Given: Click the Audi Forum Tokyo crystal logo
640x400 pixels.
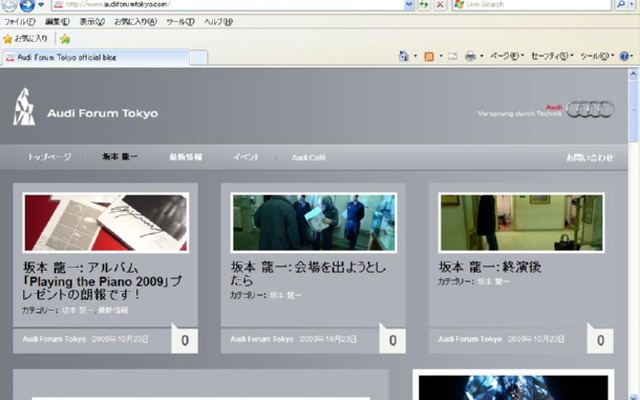Looking at the screenshot, I should [x=24, y=107].
